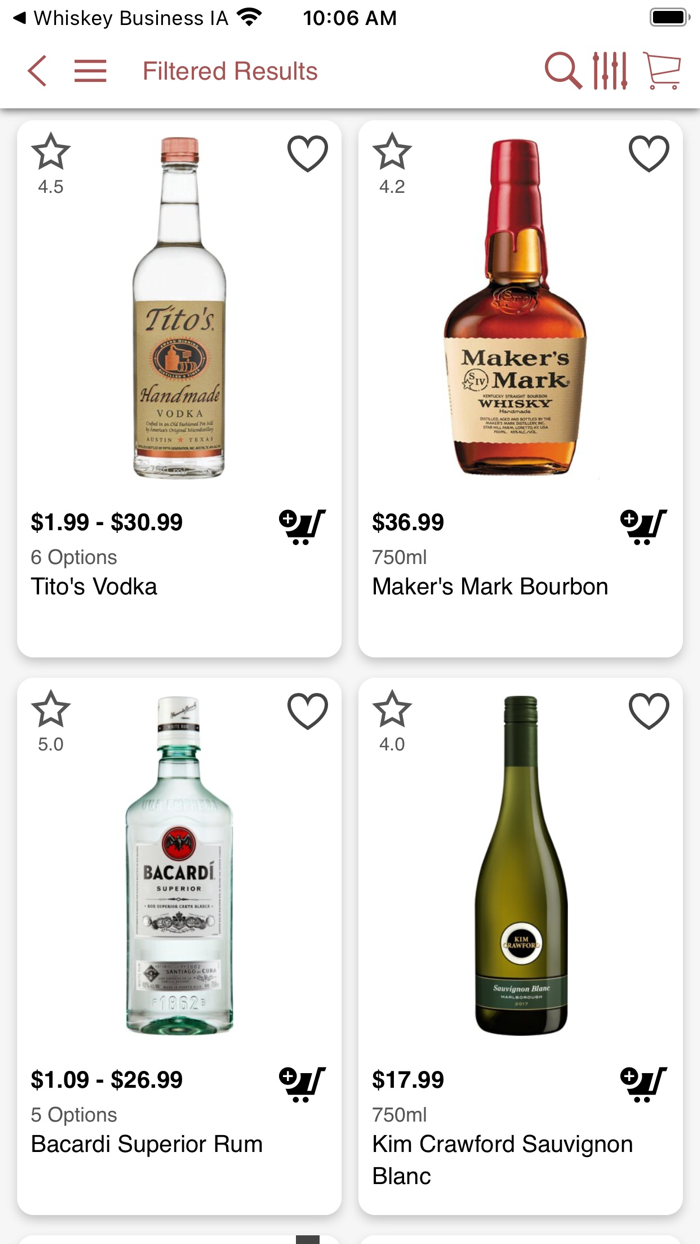Favorite Maker's Mark Bourbon with the heart
The height and width of the screenshot is (1244, 700).
pyautogui.click(x=649, y=153)
